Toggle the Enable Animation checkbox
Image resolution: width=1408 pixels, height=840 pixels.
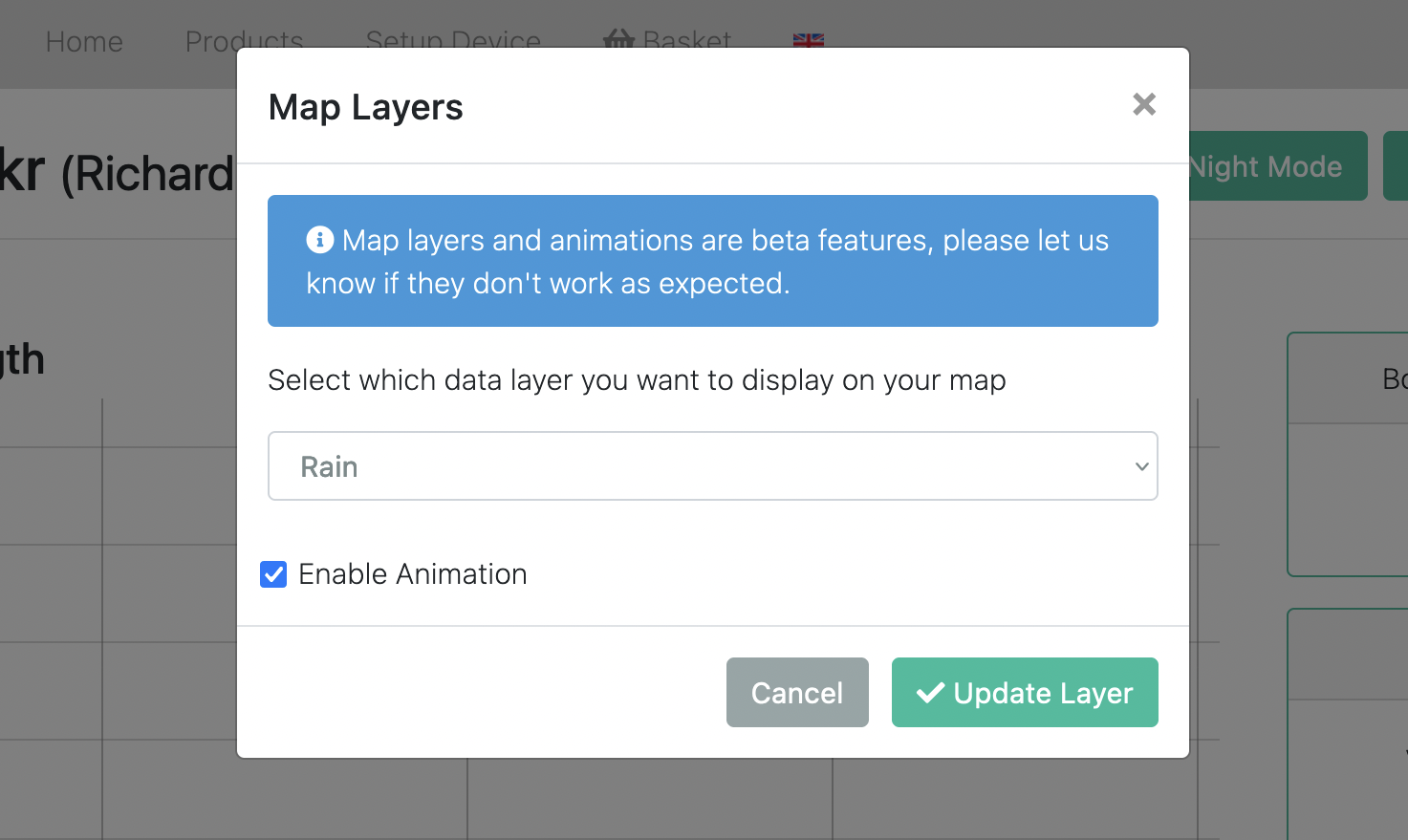click(273, 574)
